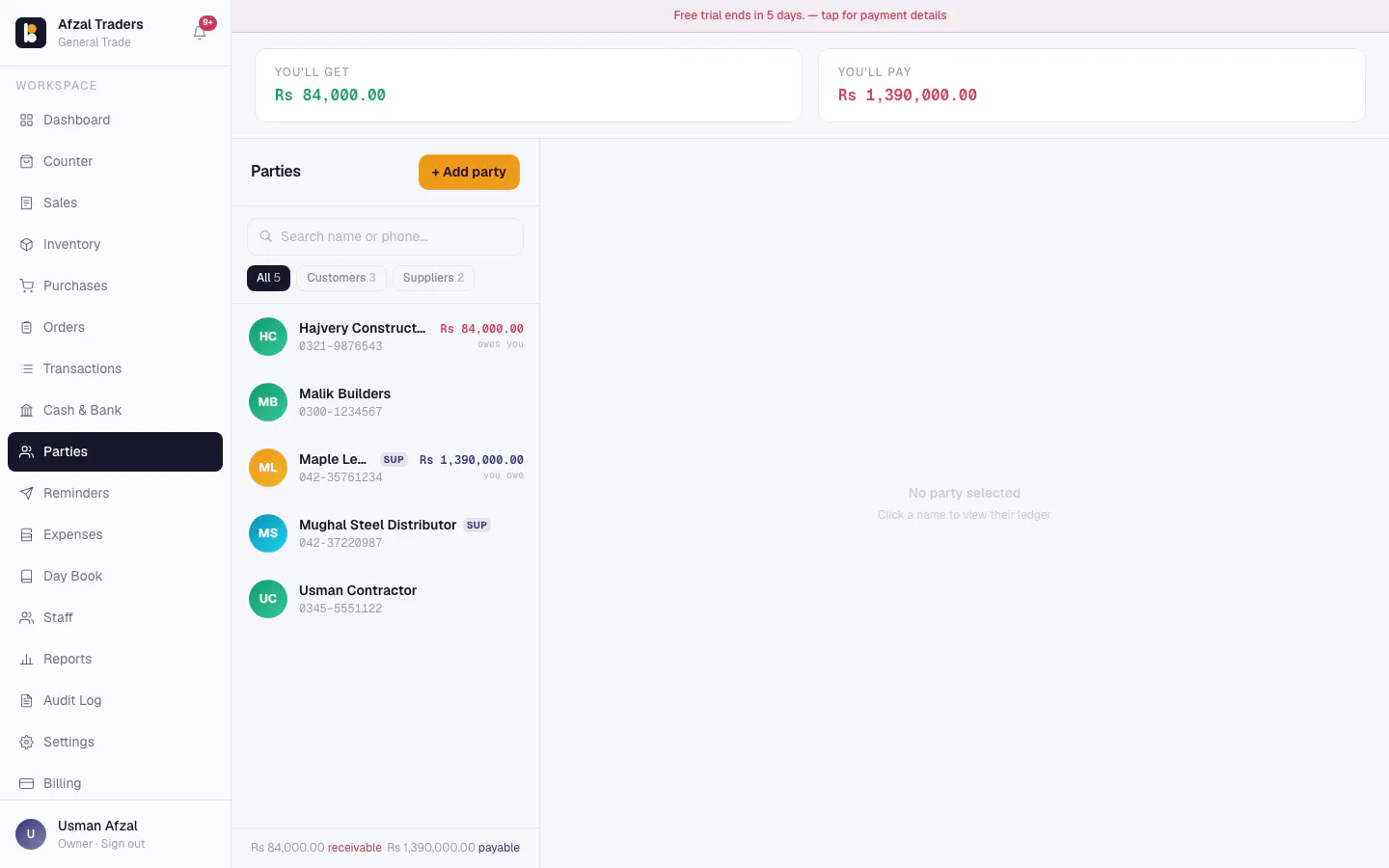Screen dimensions: 1389x868
Task: Click the Afzal Traders logo icon
Action: point(31,33)
